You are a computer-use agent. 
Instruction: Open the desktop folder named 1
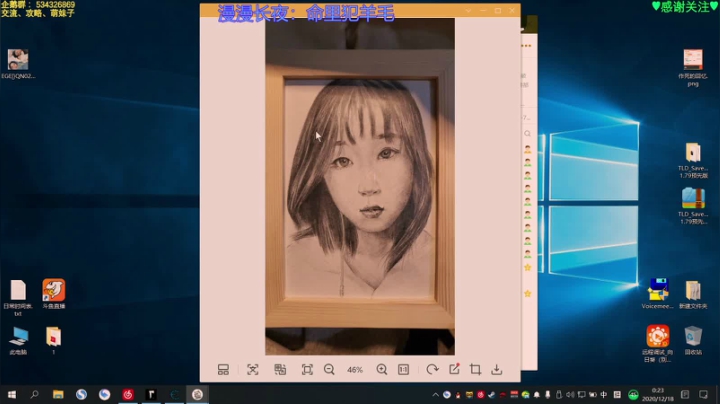(54, 340)
